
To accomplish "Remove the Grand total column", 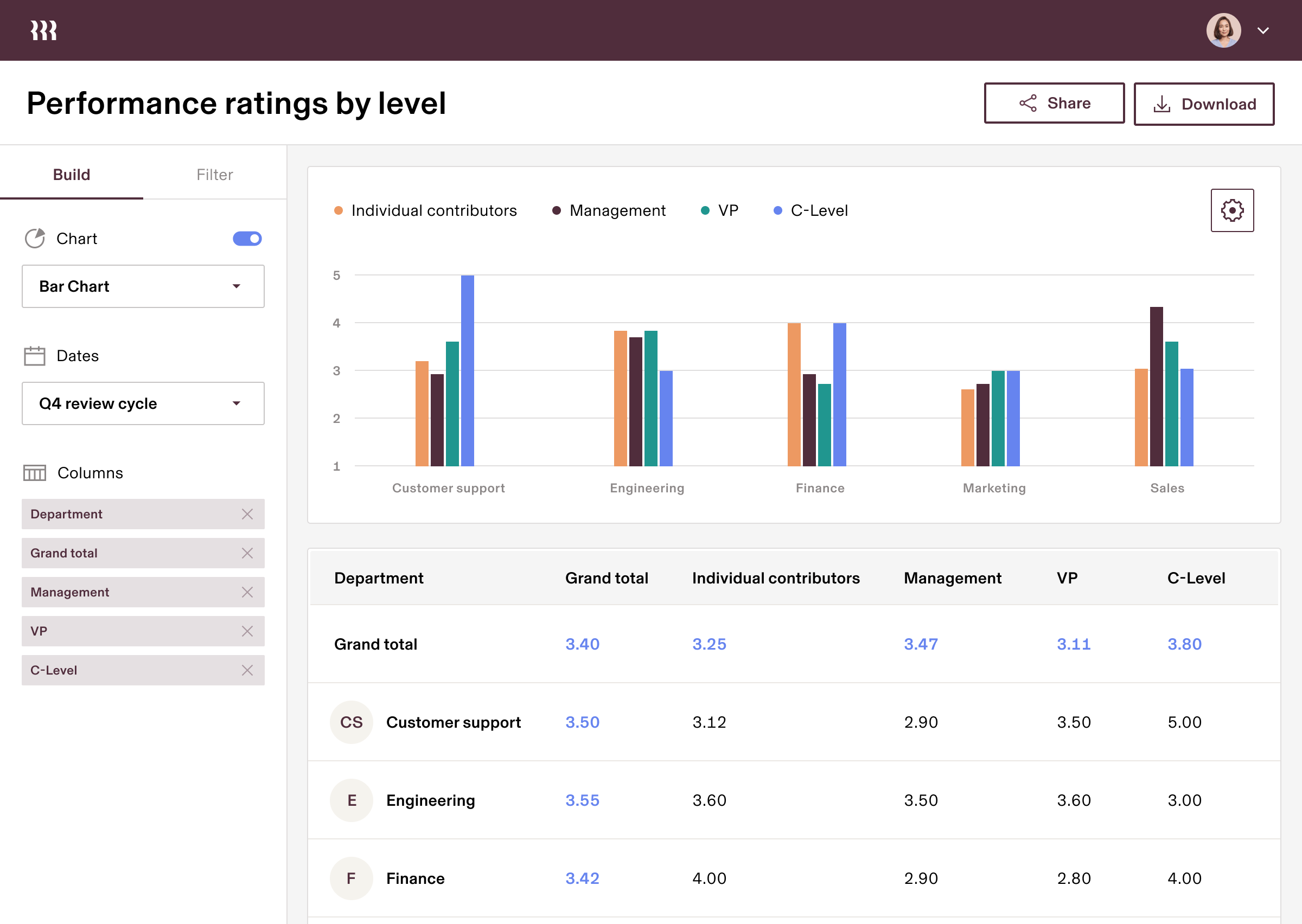I will pos(247,553).
